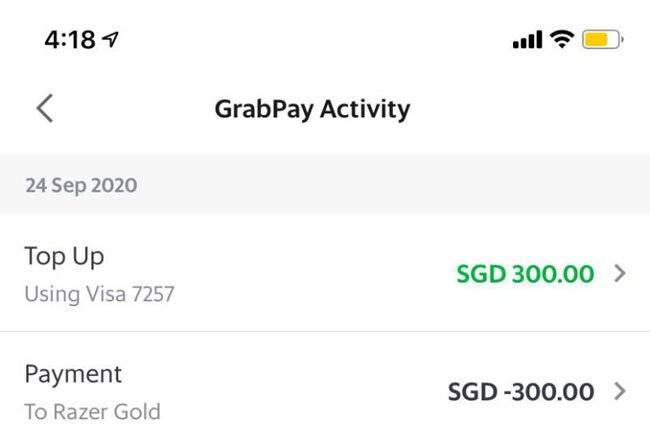
Task: Tap header area right of GrabPay Activity title
Action: pyautogui.click(x=530, y=108)
